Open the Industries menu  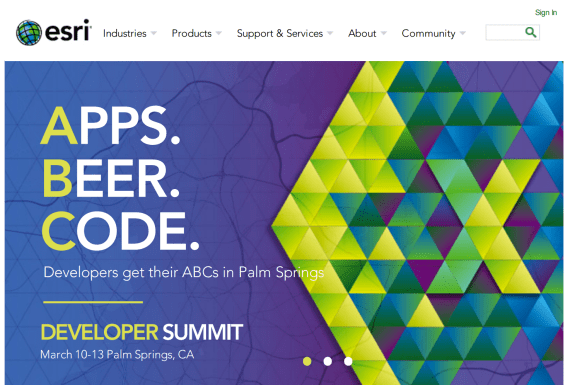125,33
